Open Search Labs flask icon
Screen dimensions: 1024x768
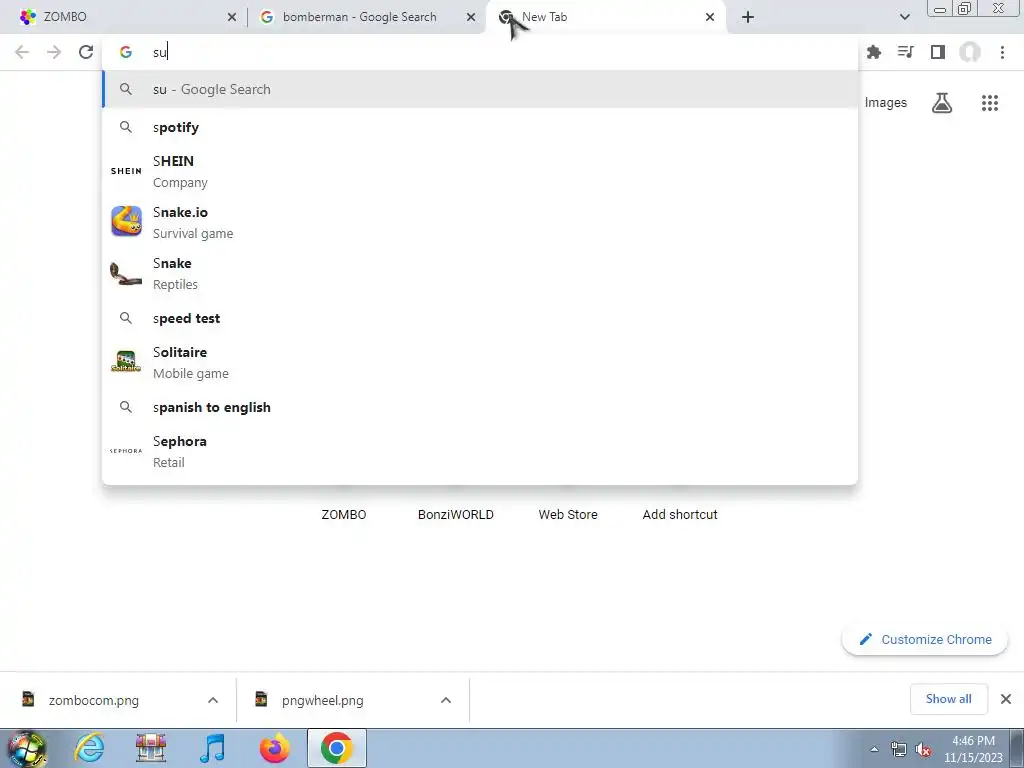point(942,103)
